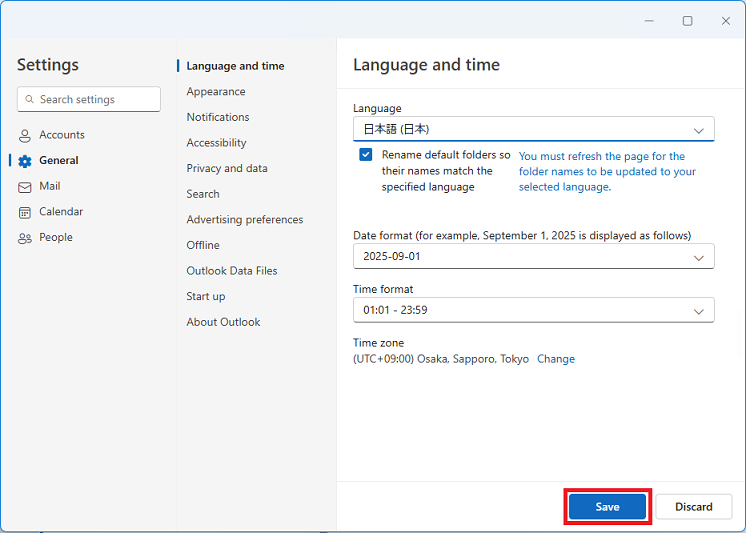Select Notifications in settings list
This screenshot has height=533, width=746.
tap(218, 117)
